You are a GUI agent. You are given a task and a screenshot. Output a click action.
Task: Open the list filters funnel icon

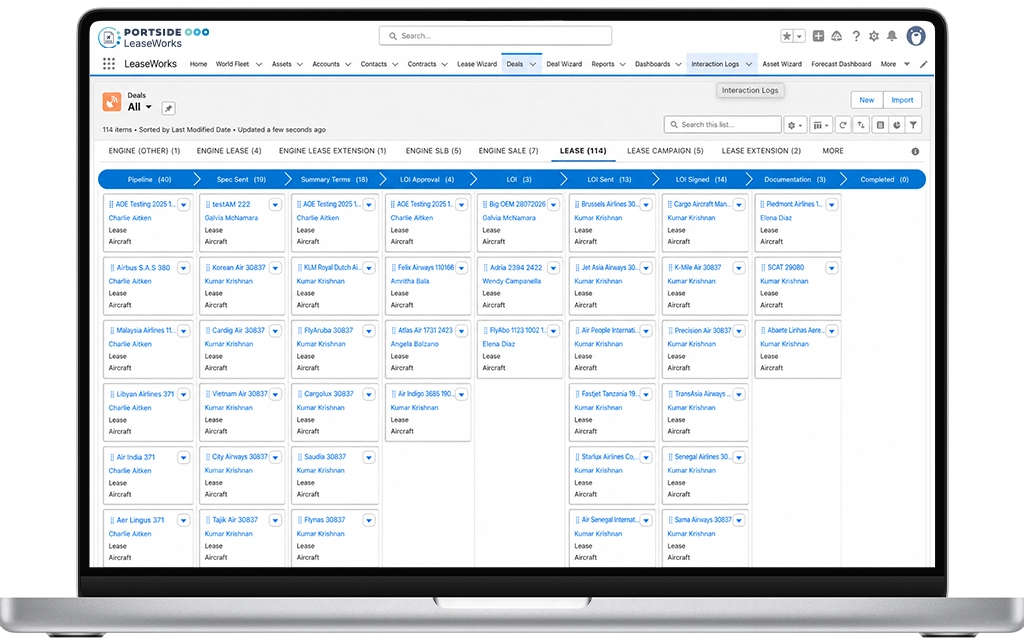tap(914, 125)
